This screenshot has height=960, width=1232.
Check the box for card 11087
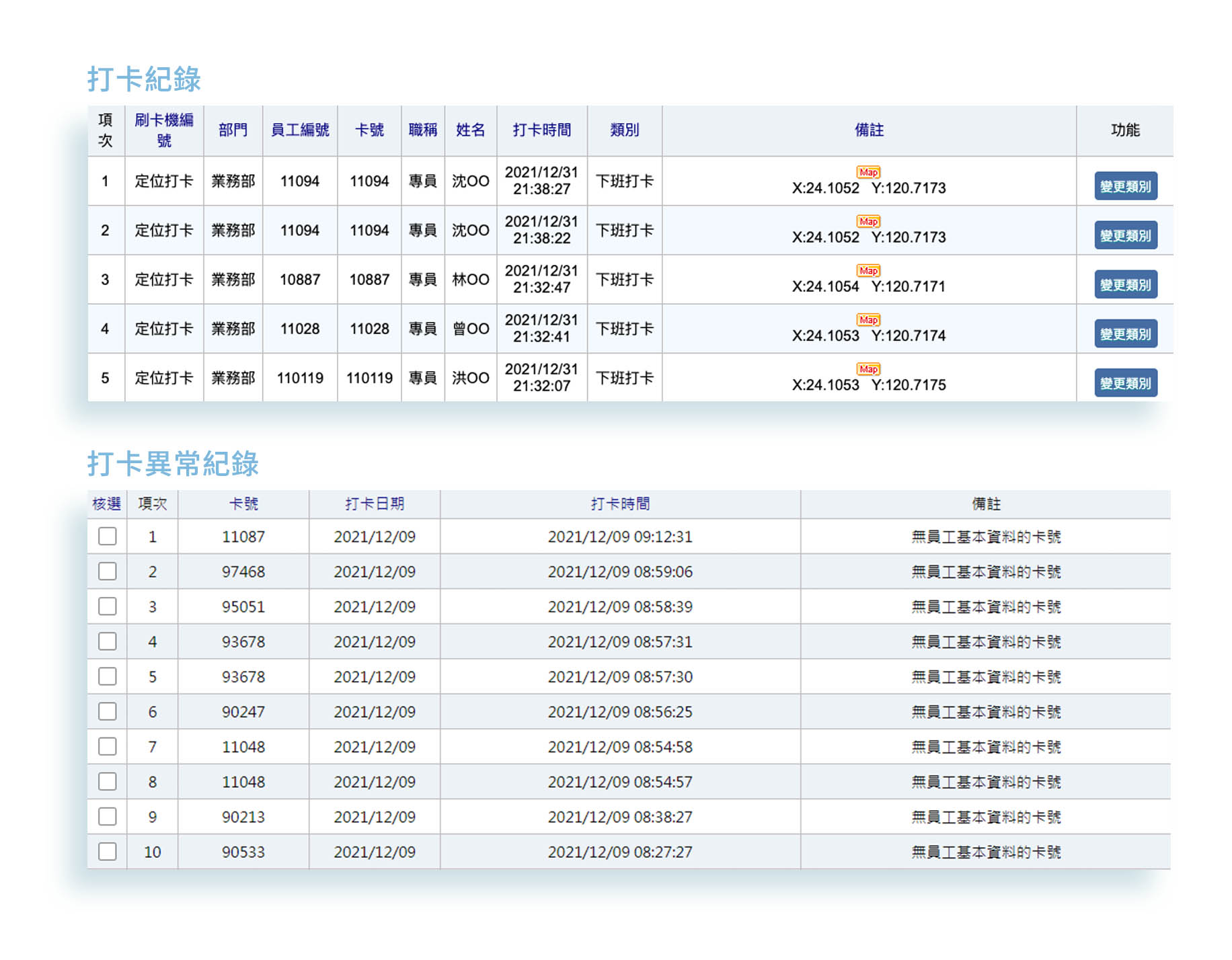pos(108,536)
